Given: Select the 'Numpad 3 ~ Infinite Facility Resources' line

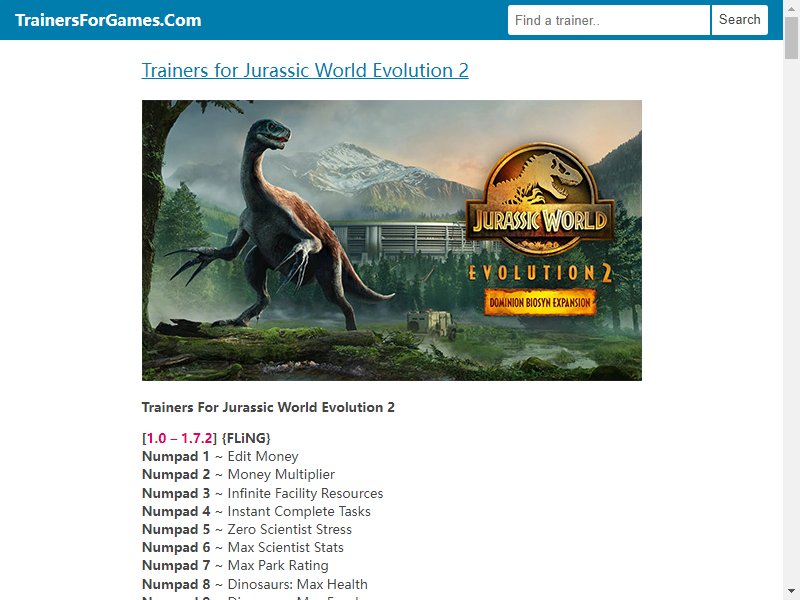Looking at the screenshot, I should [x=262, y=493].
